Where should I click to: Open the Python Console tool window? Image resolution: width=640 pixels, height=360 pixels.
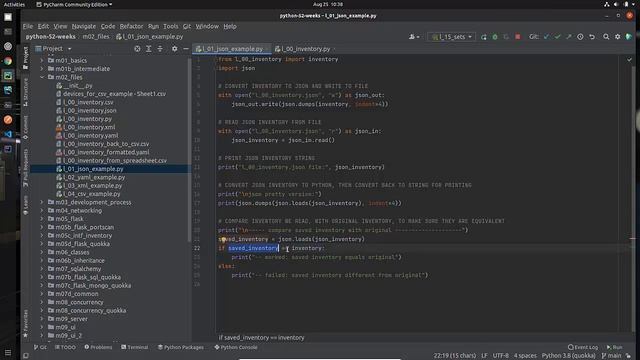236,347
